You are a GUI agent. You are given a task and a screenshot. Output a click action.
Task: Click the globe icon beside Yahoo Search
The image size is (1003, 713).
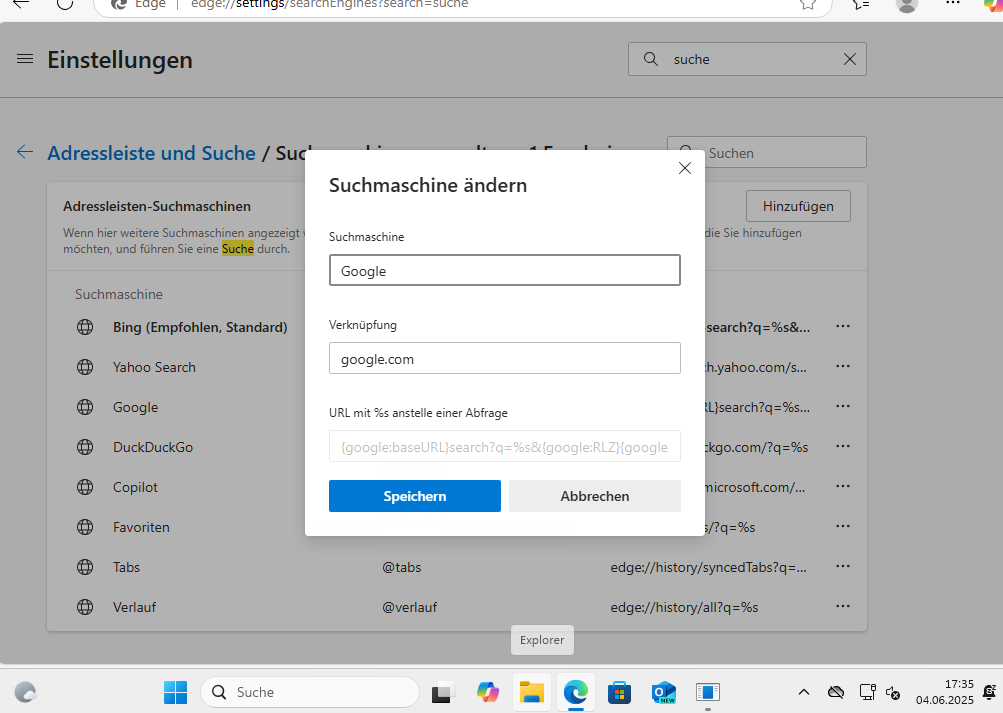pyautogui.click(x=85, y=367)
